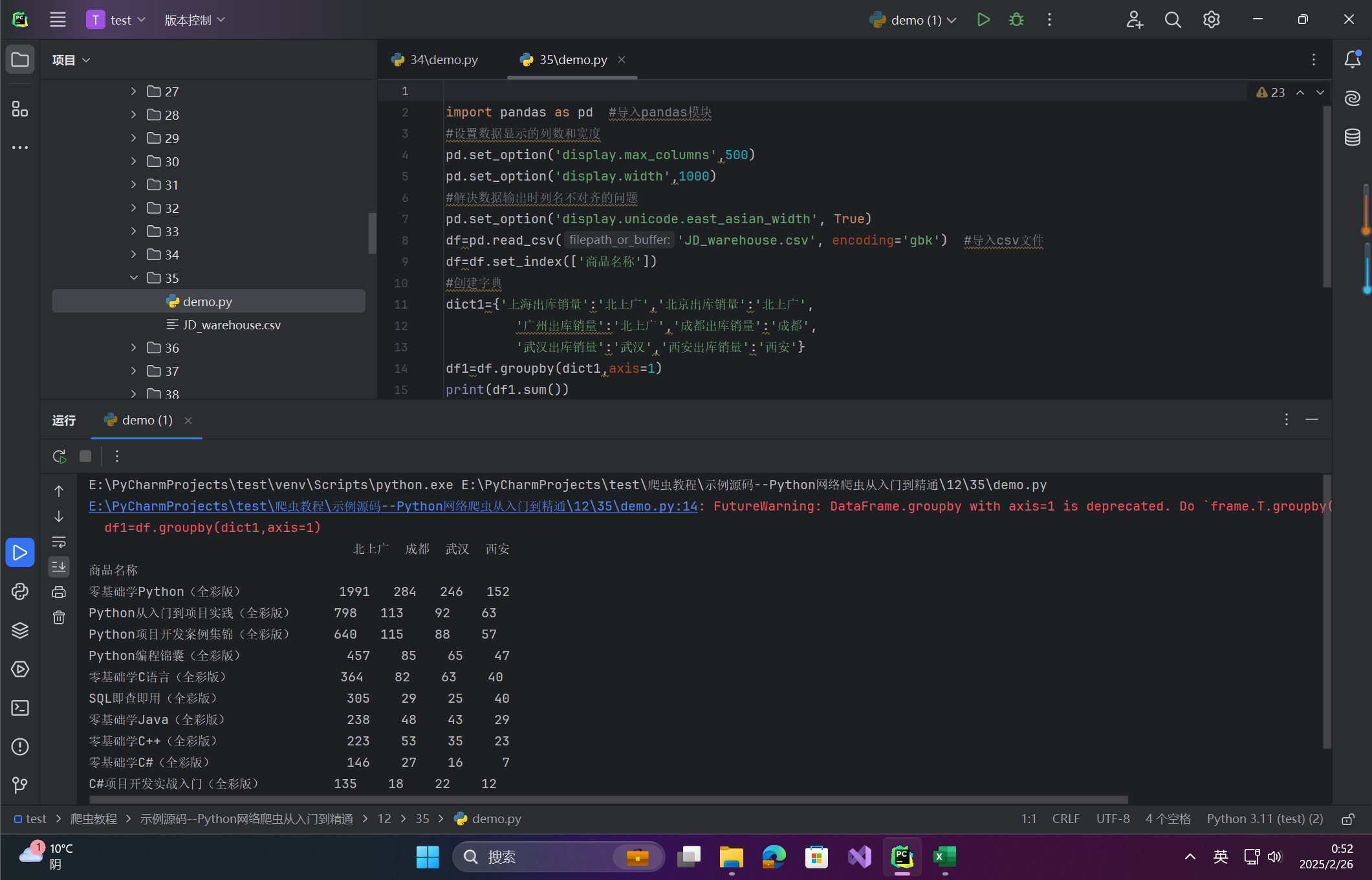Open Code With Me collaboration icon
Image resolution: width=1372 pixels, height=880 pixels.
coord(1135,20)
